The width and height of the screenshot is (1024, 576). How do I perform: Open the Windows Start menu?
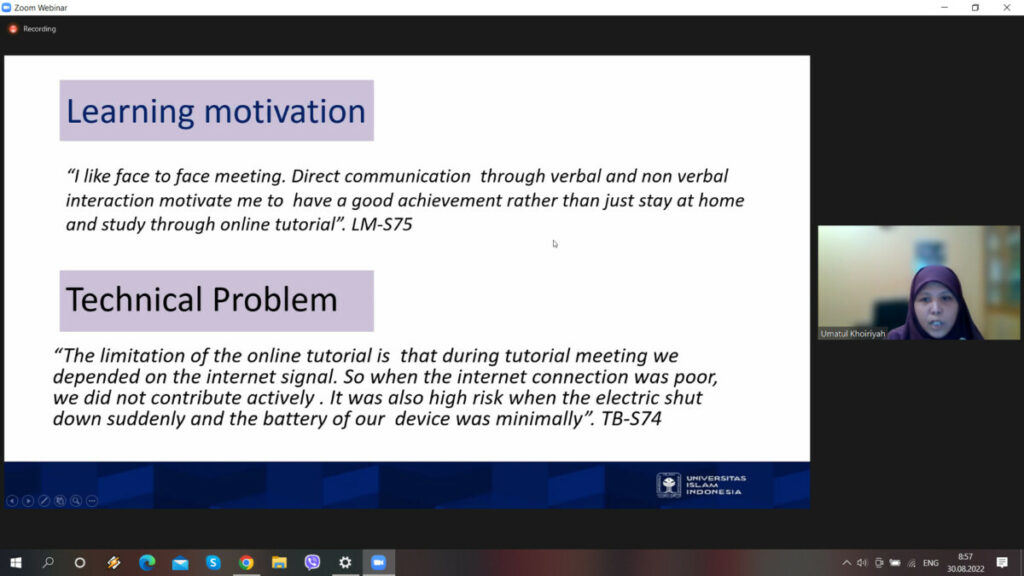click(x=15, y=563)
